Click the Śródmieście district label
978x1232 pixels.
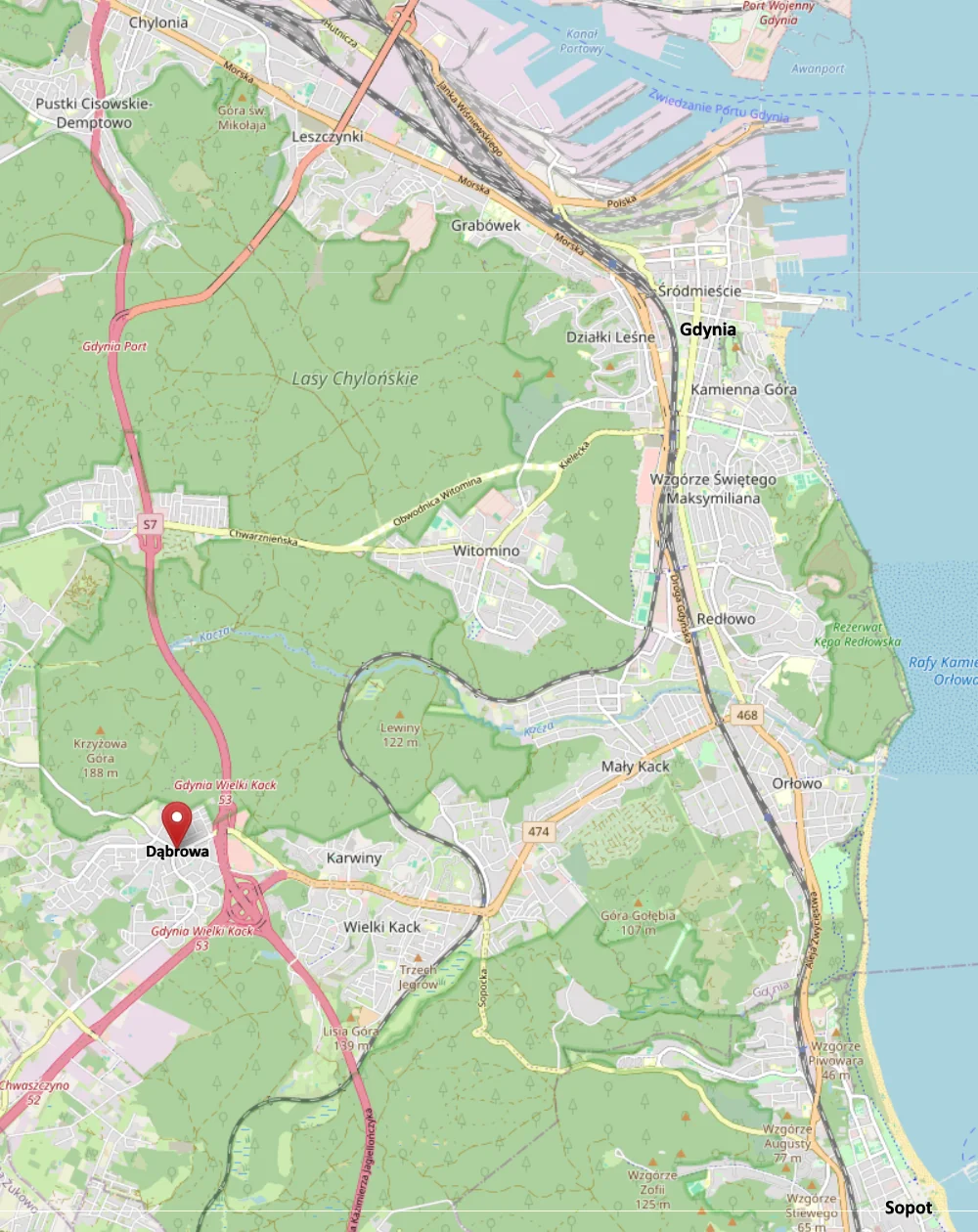point(699,291)
